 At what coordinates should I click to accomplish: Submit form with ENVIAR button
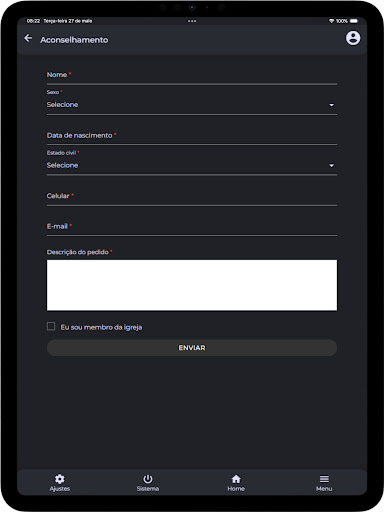point(192,348)
